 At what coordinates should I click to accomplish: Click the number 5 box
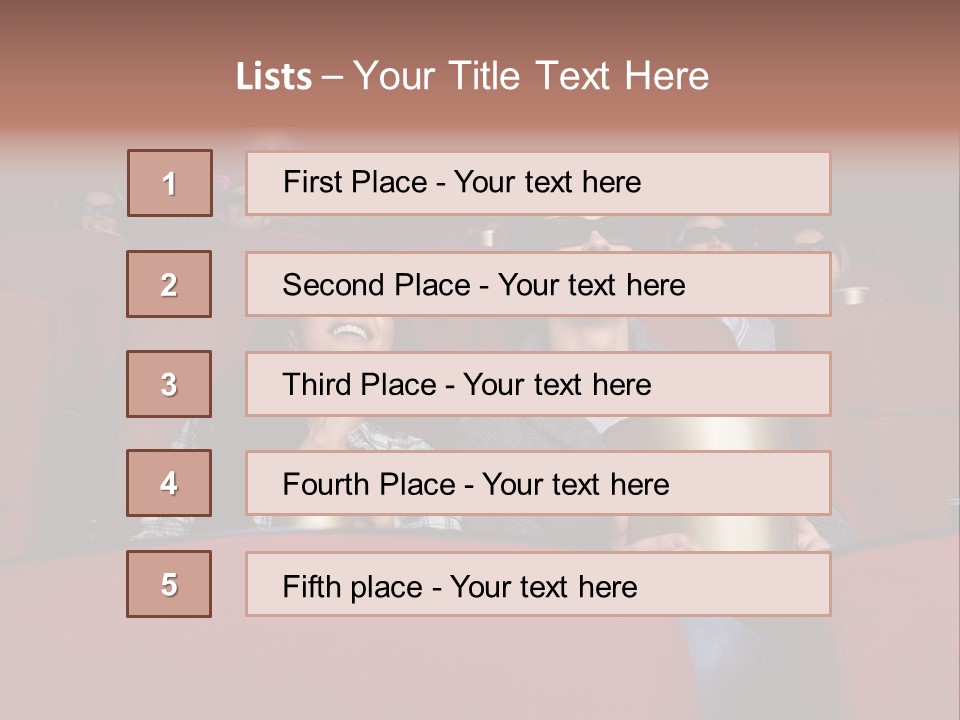pyautogui.click(x=169, y=584)
